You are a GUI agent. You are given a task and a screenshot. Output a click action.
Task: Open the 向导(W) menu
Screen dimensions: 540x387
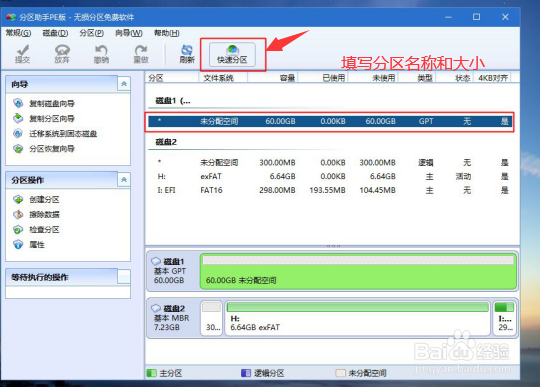point(128,33)
